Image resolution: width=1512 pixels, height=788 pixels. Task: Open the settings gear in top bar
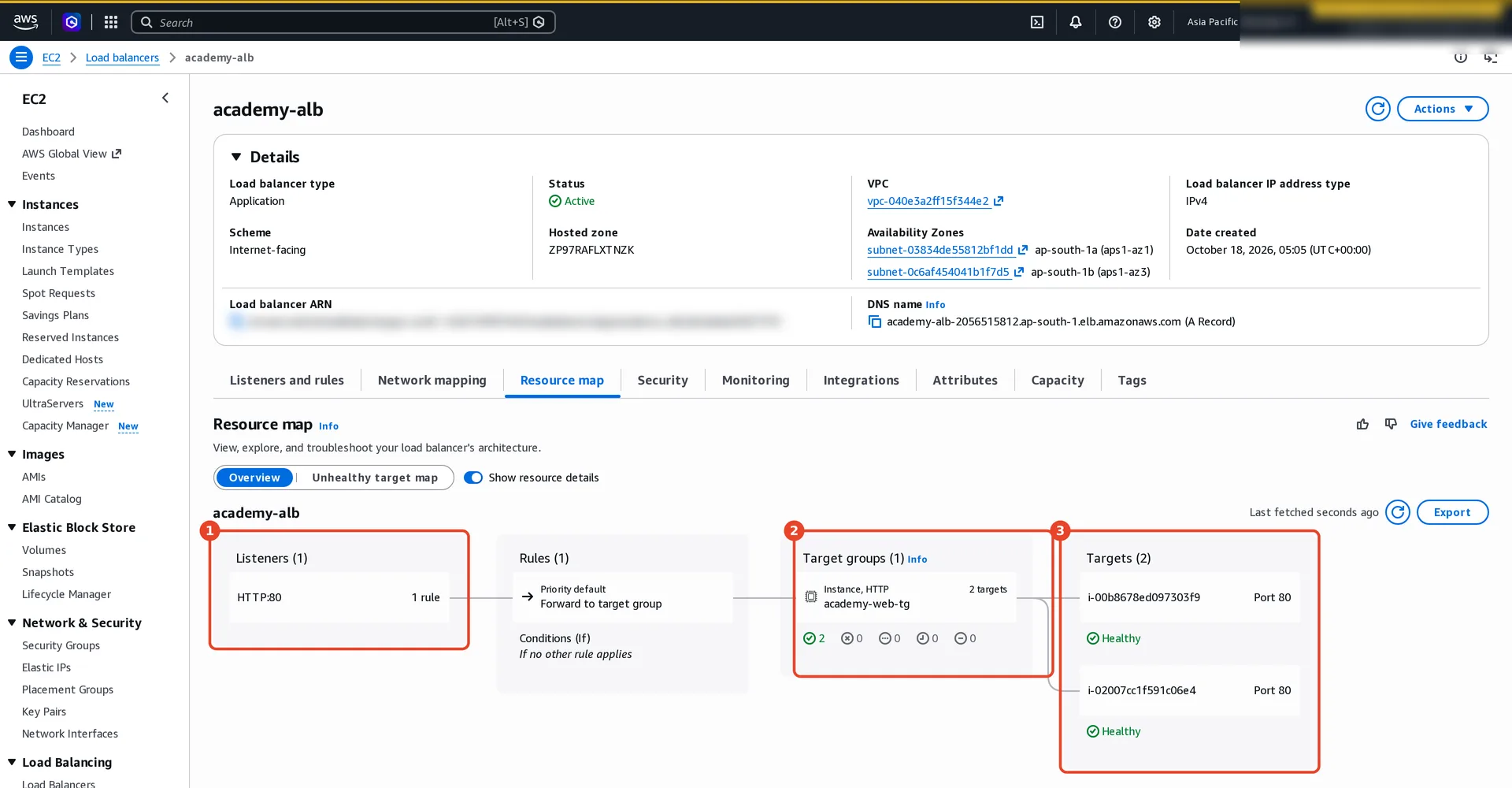click(x=1154, y=22)
